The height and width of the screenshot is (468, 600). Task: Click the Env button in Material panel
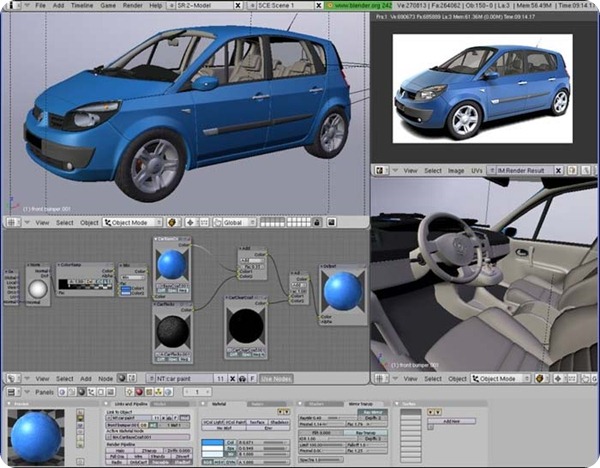268,428
